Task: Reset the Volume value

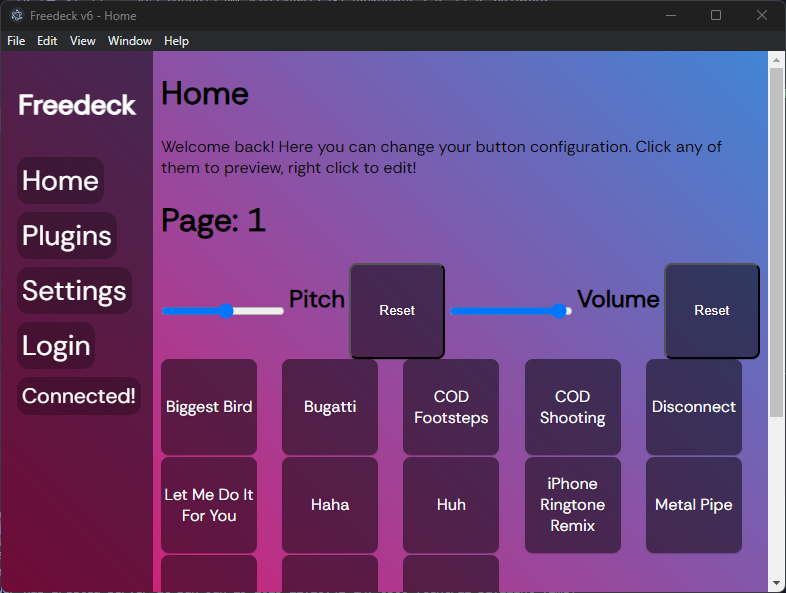Action: pyautogui.click(x=712, y=311)
